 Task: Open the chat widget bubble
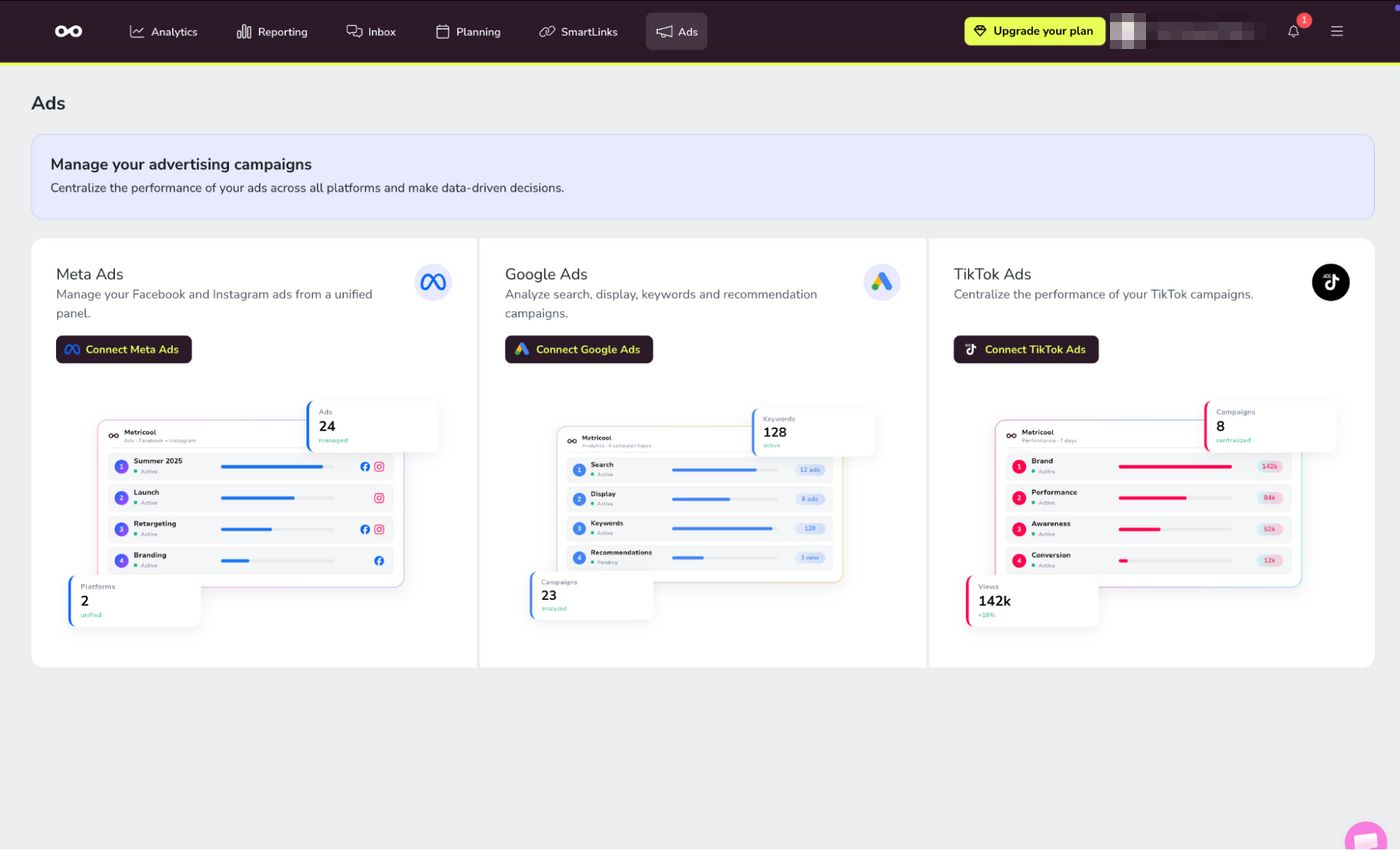(1366, 838)
